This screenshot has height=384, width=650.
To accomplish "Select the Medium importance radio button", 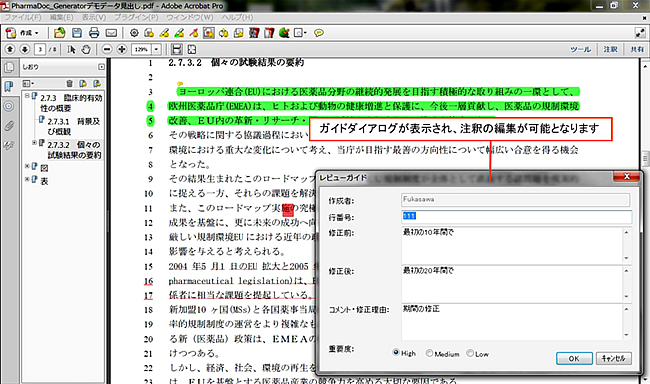I will [429, 353].
